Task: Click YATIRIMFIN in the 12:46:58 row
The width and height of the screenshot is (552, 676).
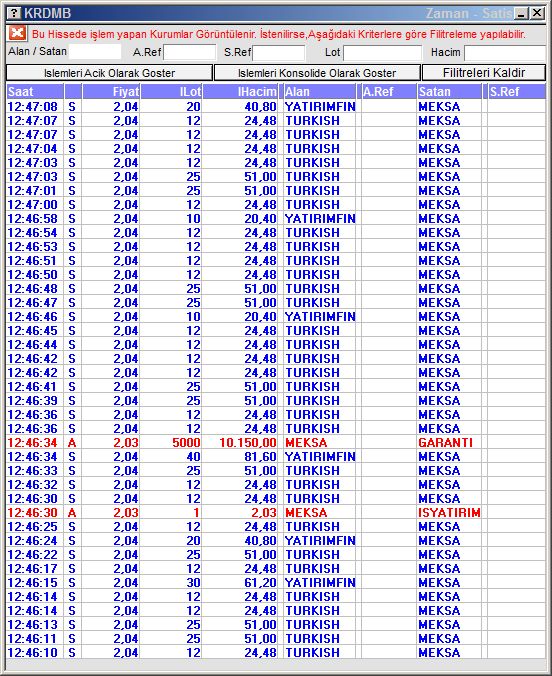Action: click(320, 219)
